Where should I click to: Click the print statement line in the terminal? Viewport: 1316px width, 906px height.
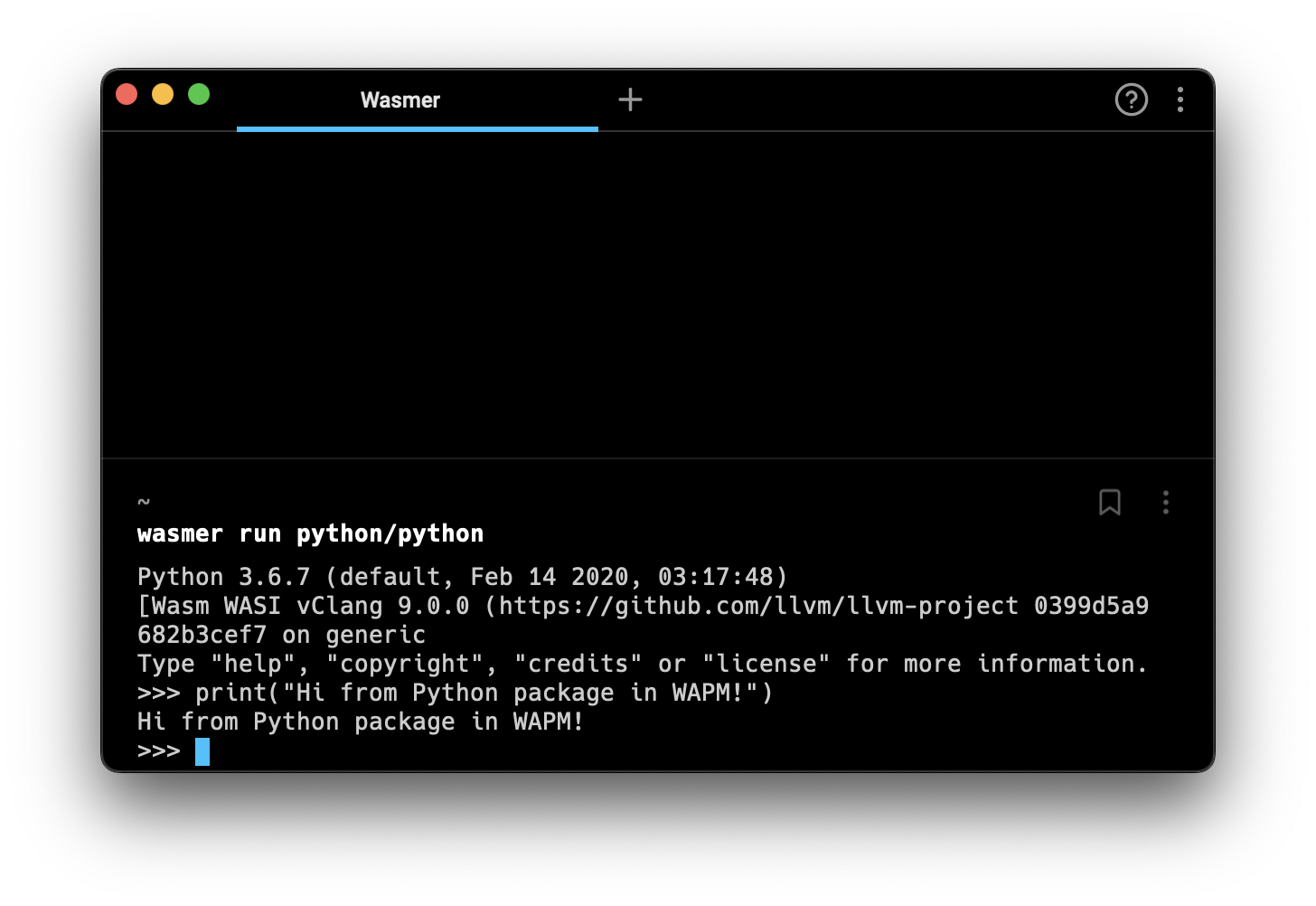click(x=452, y=693)
